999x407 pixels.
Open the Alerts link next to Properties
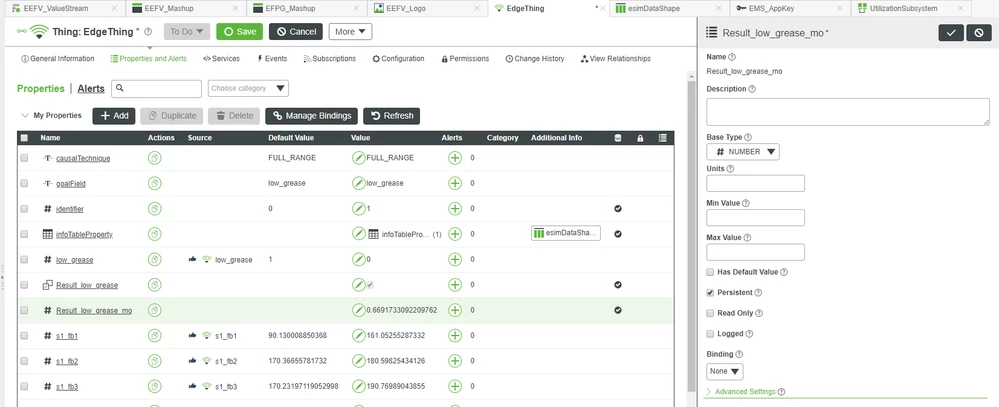coord(91,89)
